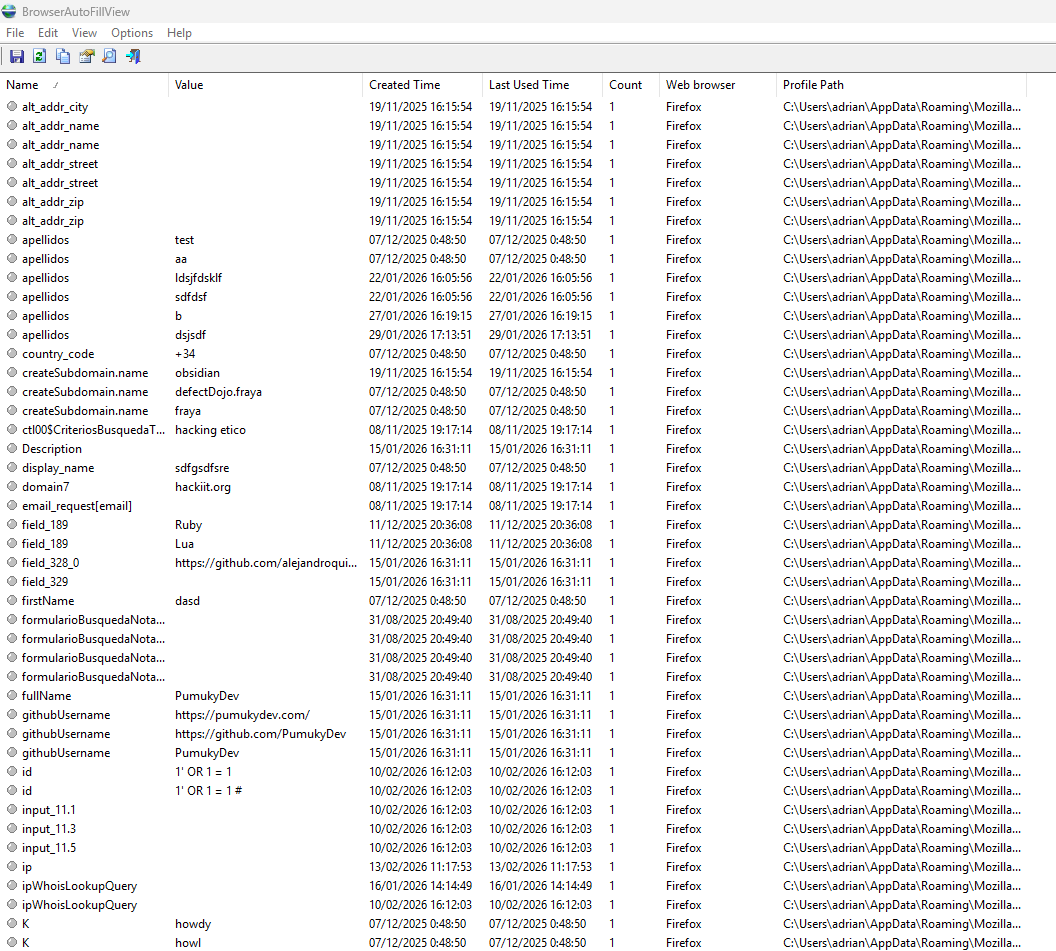1056x951 pixels.
Task: Open the View menu
Action: tap(85, 33)
